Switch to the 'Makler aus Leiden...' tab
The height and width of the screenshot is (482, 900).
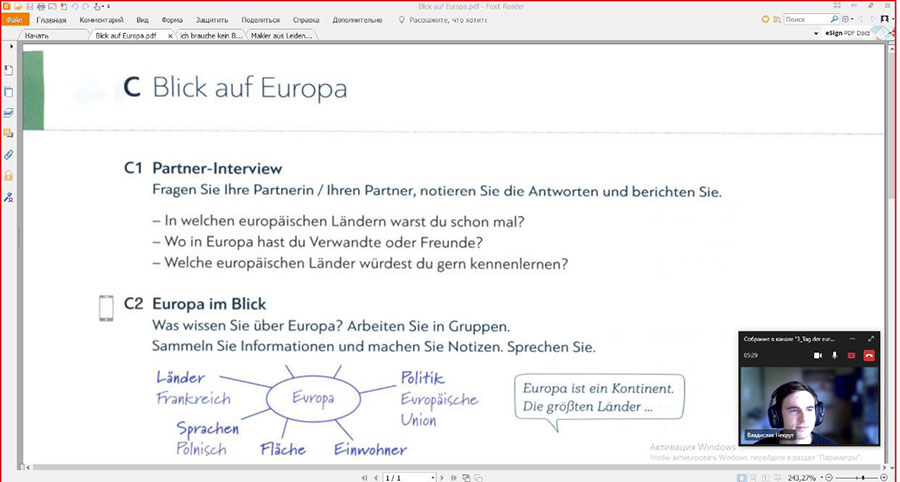(281, 35)
